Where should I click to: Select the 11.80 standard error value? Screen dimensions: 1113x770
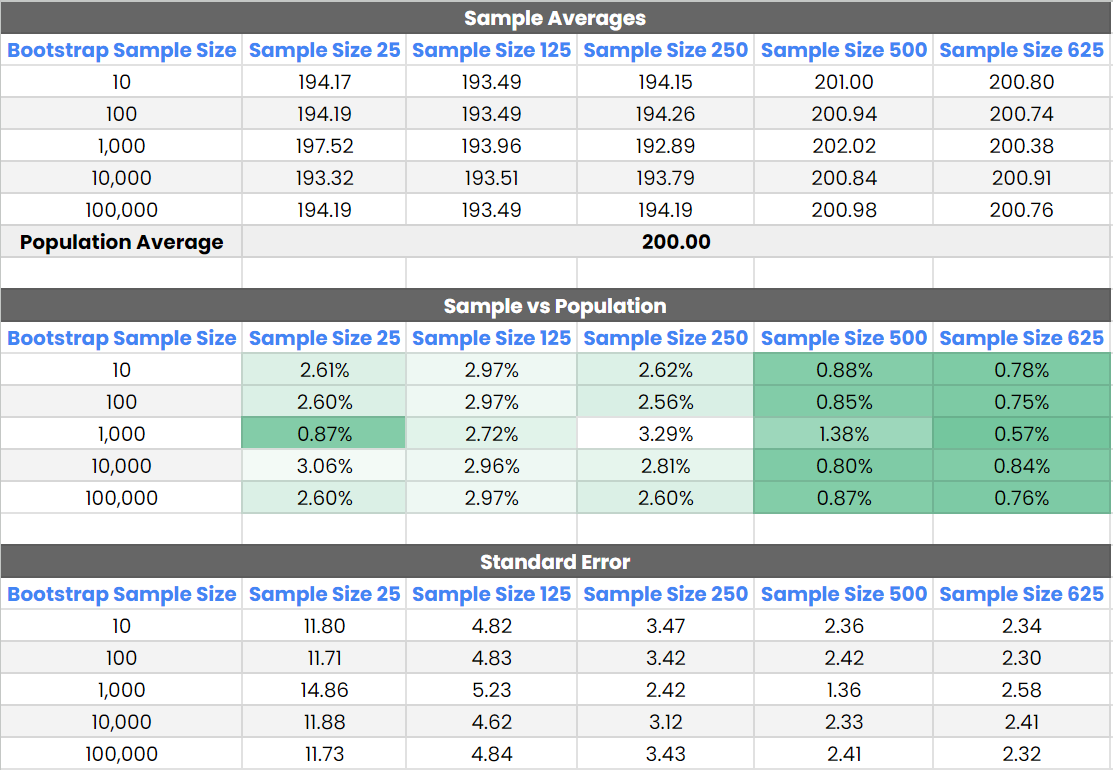(325, 626)
